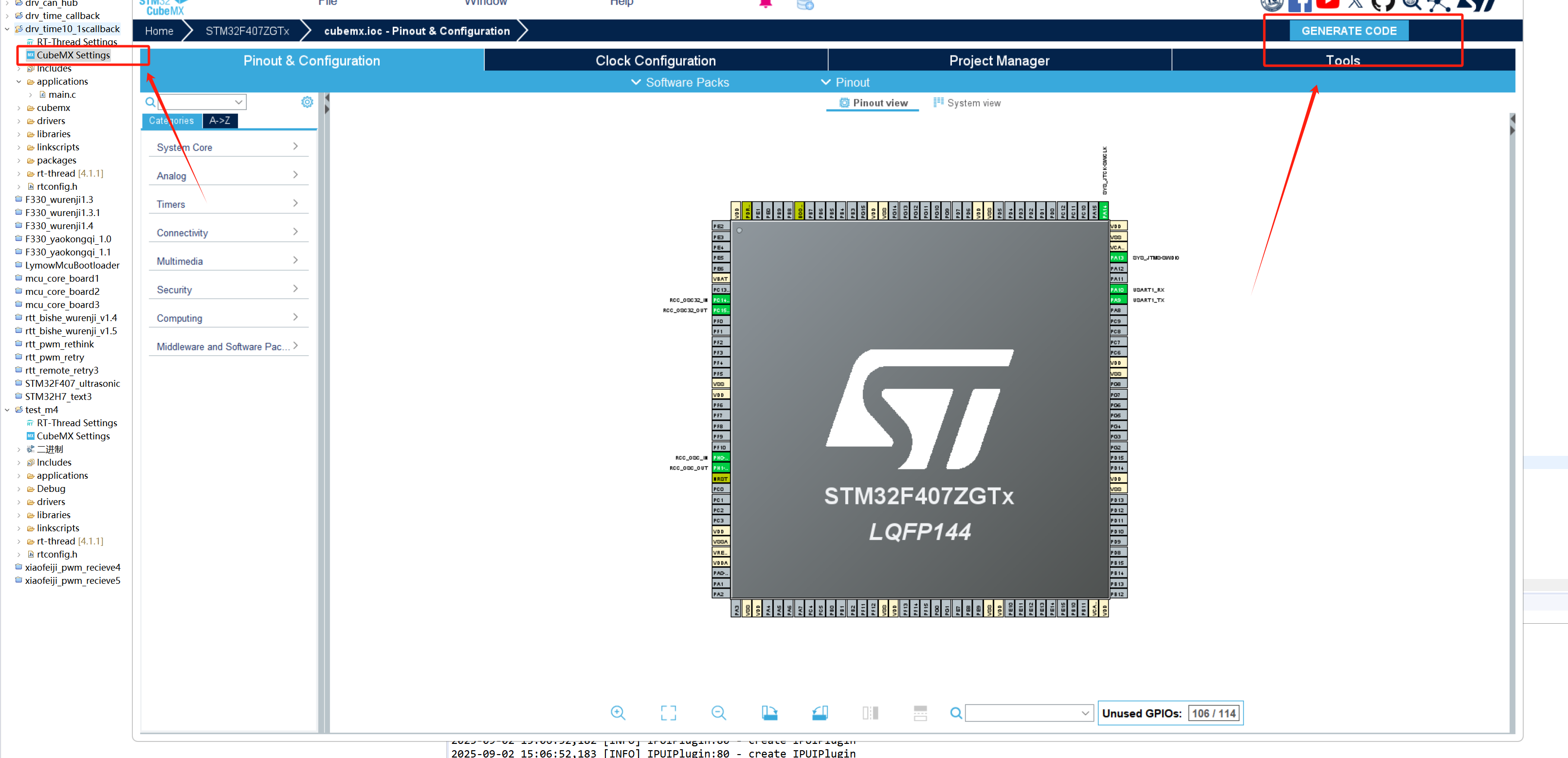Click pin search magnifier icon in bottom toolbar
The width and height of the screenshot is (1568, 758).
click(956, 713)
